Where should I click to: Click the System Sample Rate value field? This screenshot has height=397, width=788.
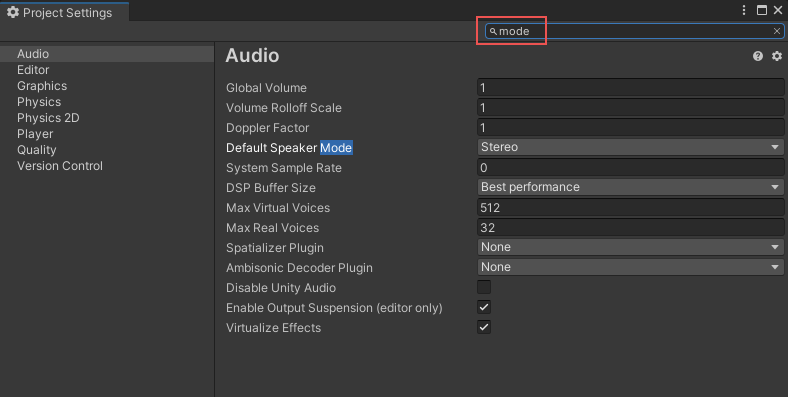630,167
